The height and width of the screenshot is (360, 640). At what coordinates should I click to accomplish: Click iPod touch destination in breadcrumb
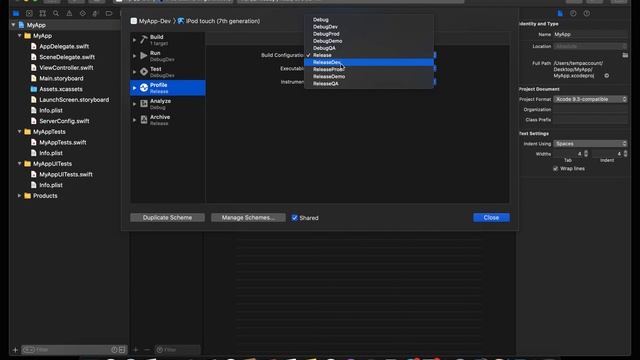tap(219, 21)
